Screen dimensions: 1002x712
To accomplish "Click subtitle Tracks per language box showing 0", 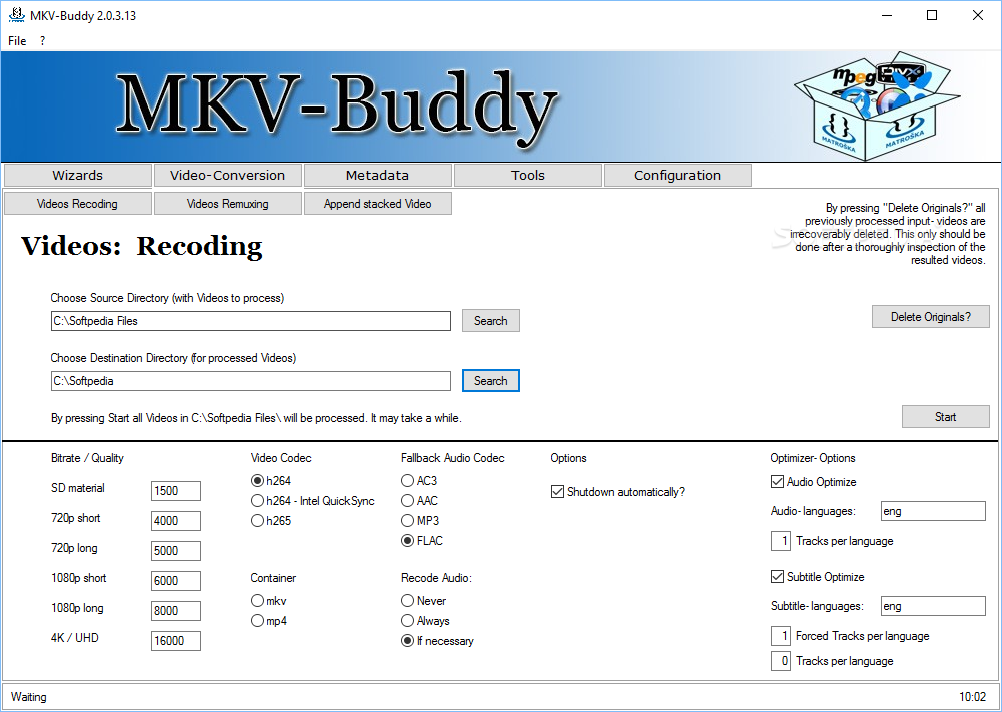I will pyautogui.click(x=781, y=661).
